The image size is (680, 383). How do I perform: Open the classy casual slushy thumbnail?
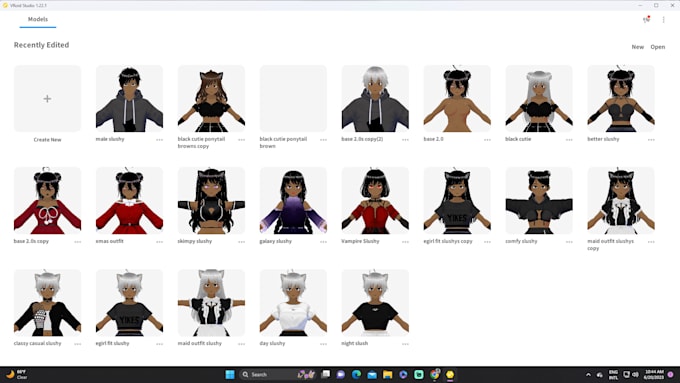[47, 303]
